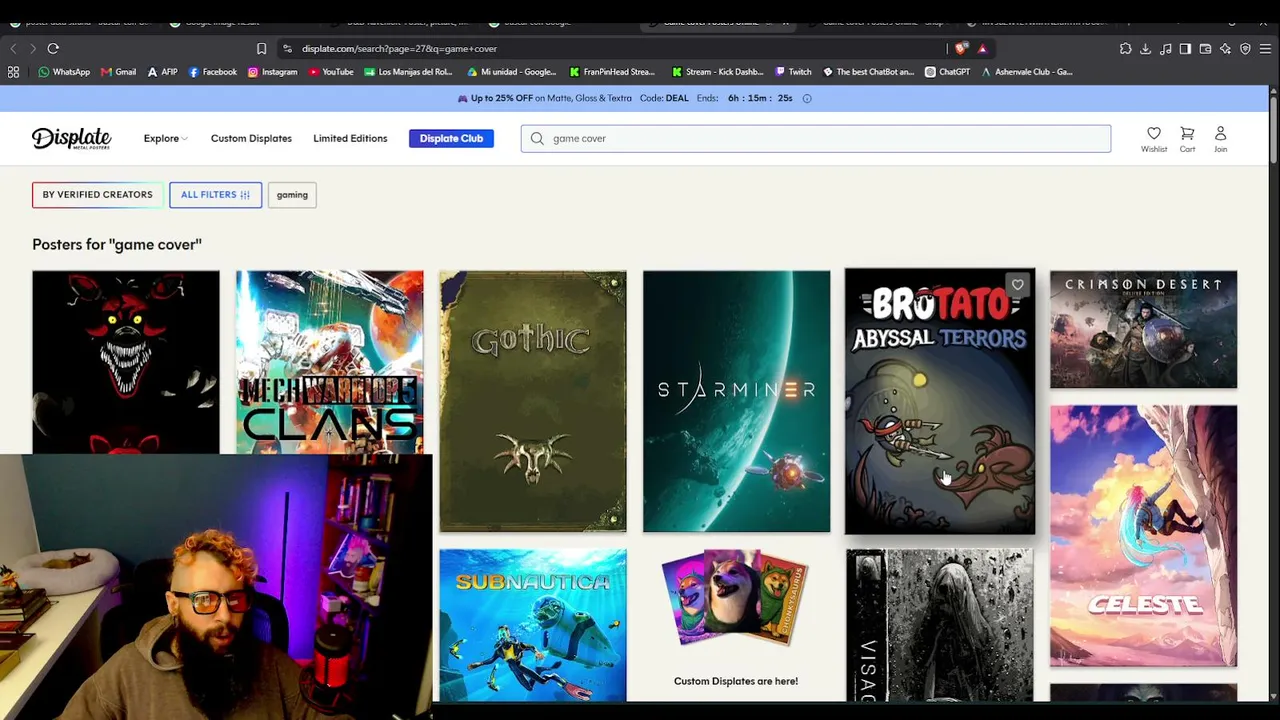
Task: Open the Ashenvale Club bookmark
Action: click(1027, 72)
